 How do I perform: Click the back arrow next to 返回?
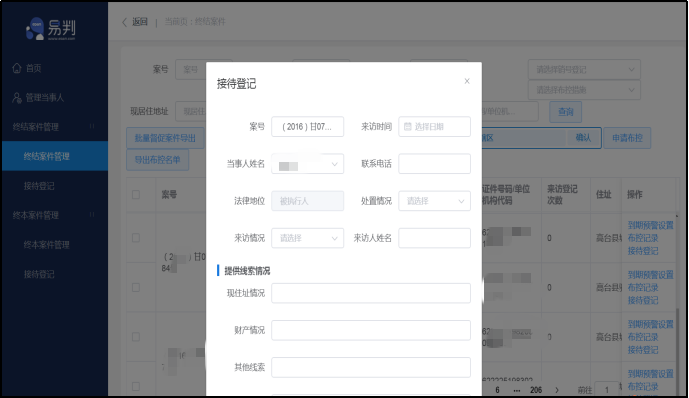[124, 22]
